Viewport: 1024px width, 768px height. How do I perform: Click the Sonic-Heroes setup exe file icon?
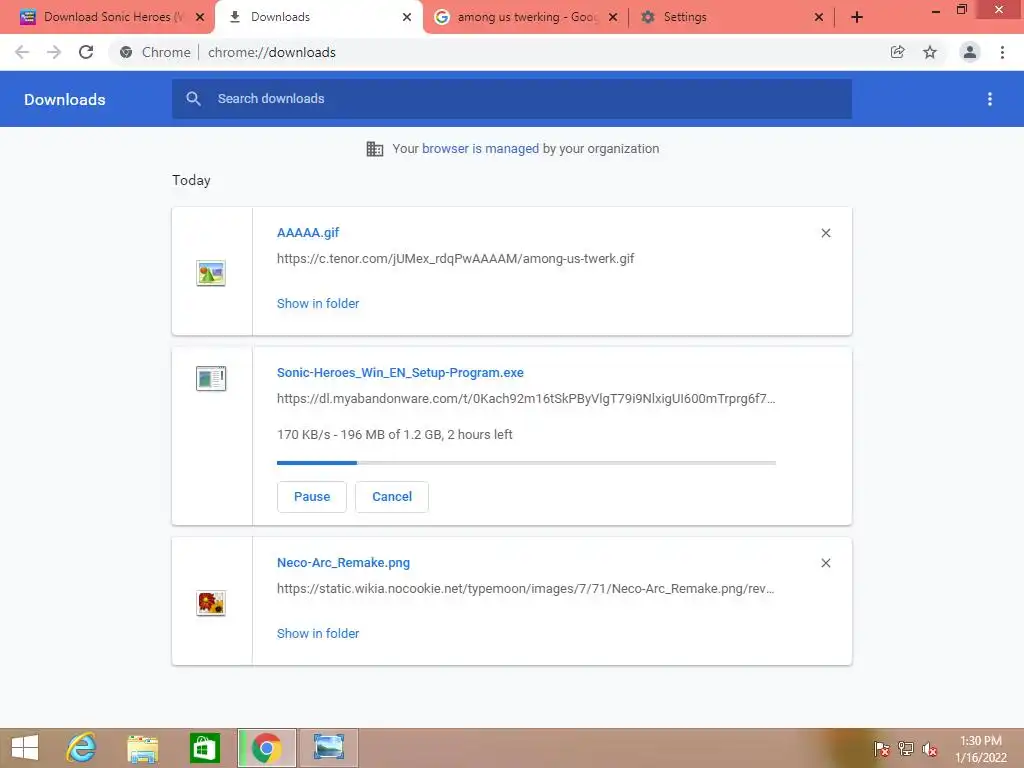click(x=211, y=378)
